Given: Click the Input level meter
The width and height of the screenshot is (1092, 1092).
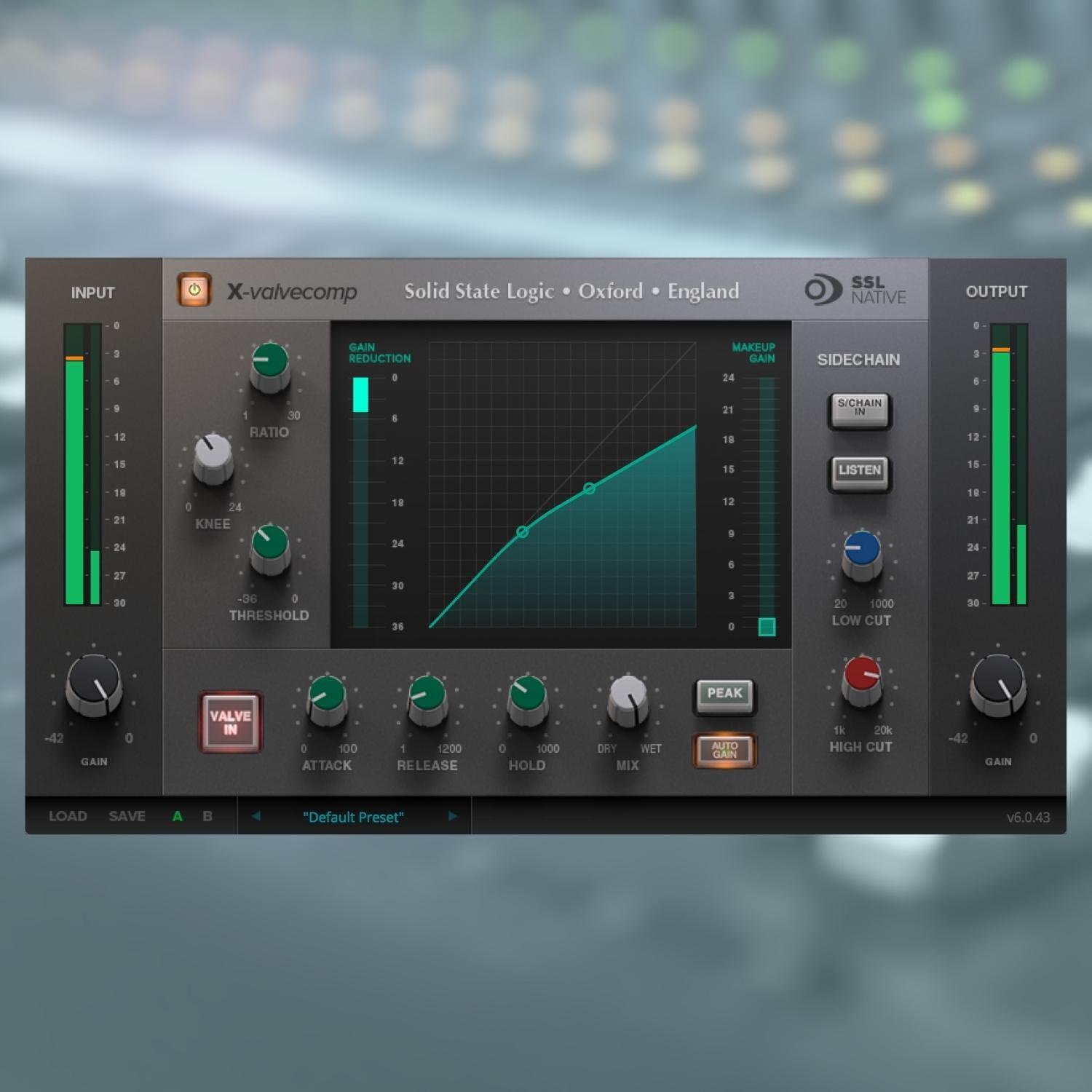Looking at the screenshot, I should 82,464.
